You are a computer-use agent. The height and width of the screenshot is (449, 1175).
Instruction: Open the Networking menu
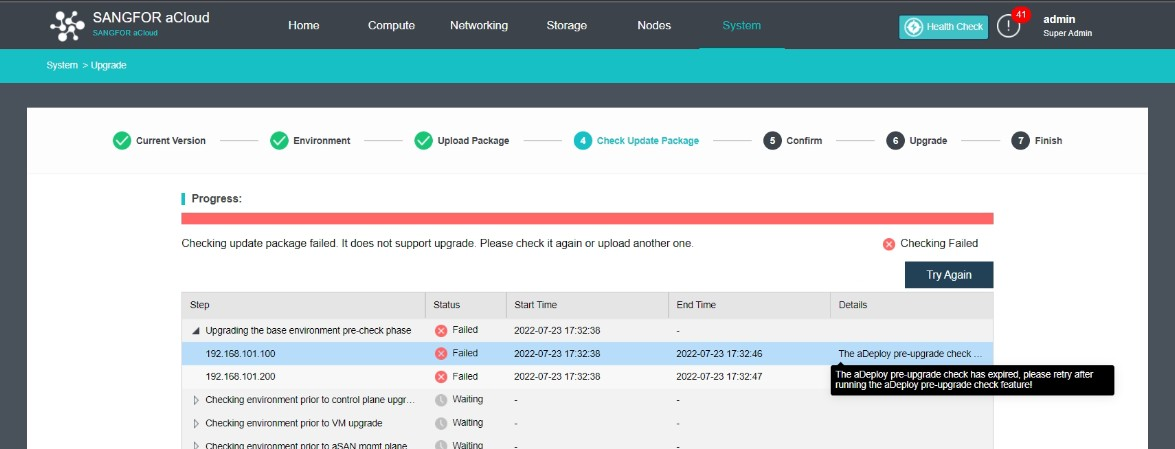pos(479,25)
